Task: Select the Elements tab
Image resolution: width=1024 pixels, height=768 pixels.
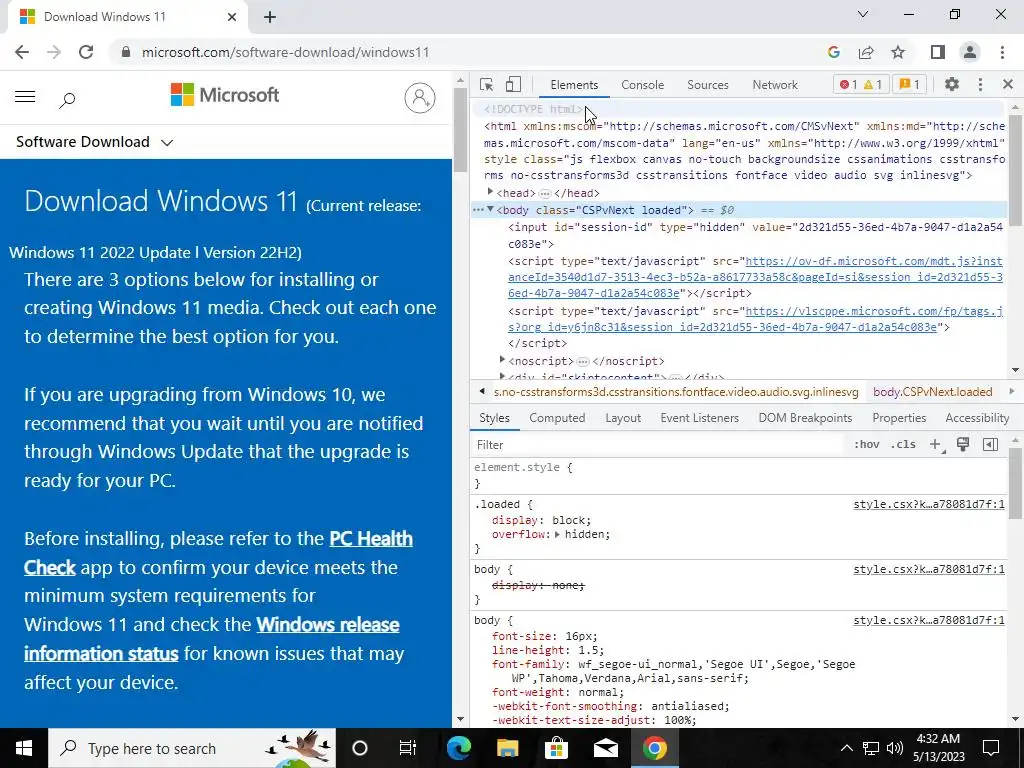Action: tap(573, 85)
